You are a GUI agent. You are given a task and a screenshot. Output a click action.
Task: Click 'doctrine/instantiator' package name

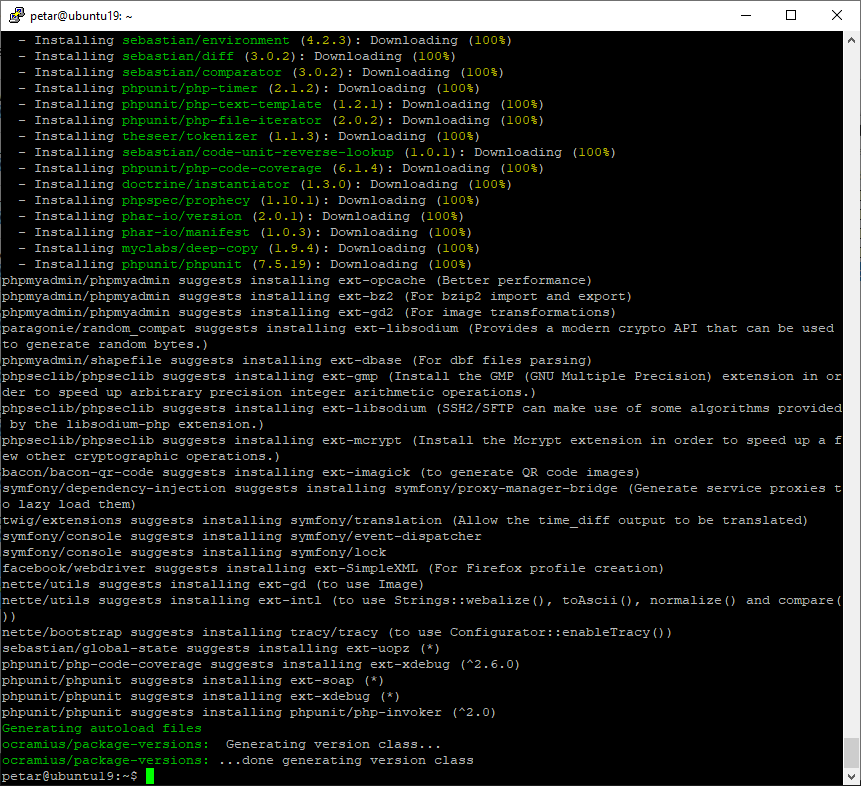[205, 184]
